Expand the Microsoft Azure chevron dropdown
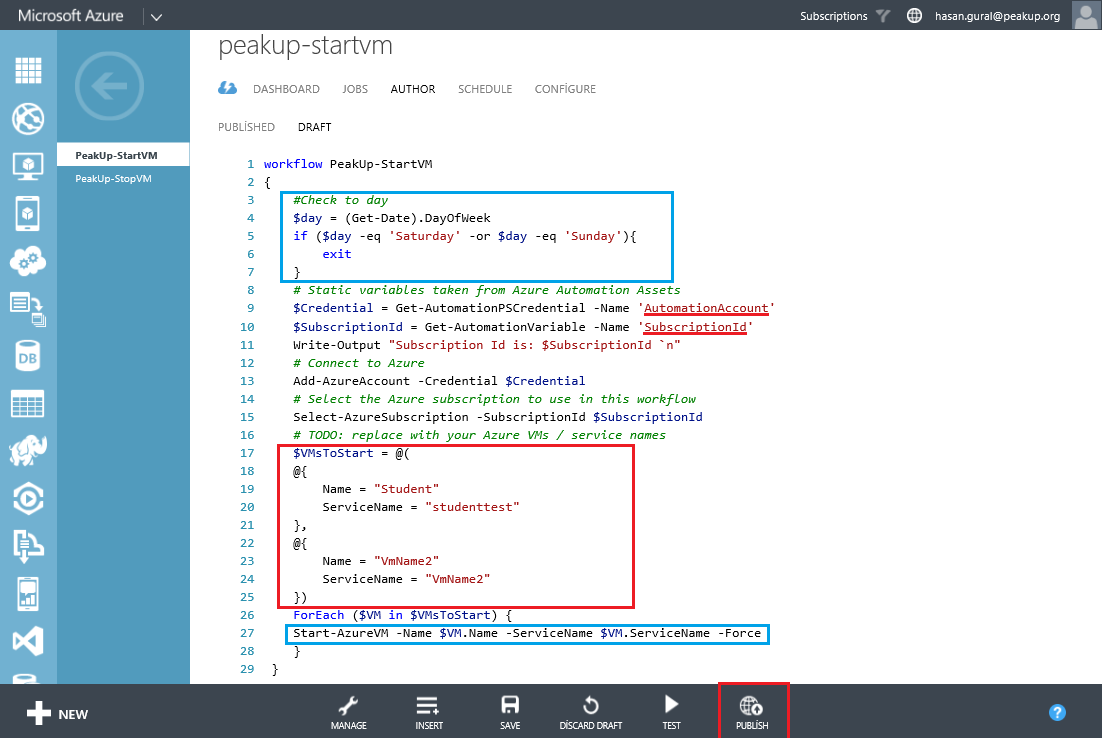1102x738 pixels. (156, 16)
